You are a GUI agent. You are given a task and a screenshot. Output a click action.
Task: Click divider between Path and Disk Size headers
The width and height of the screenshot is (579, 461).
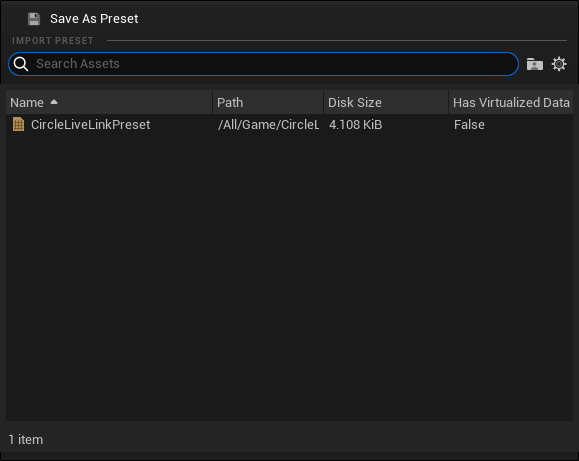point(323,102)
